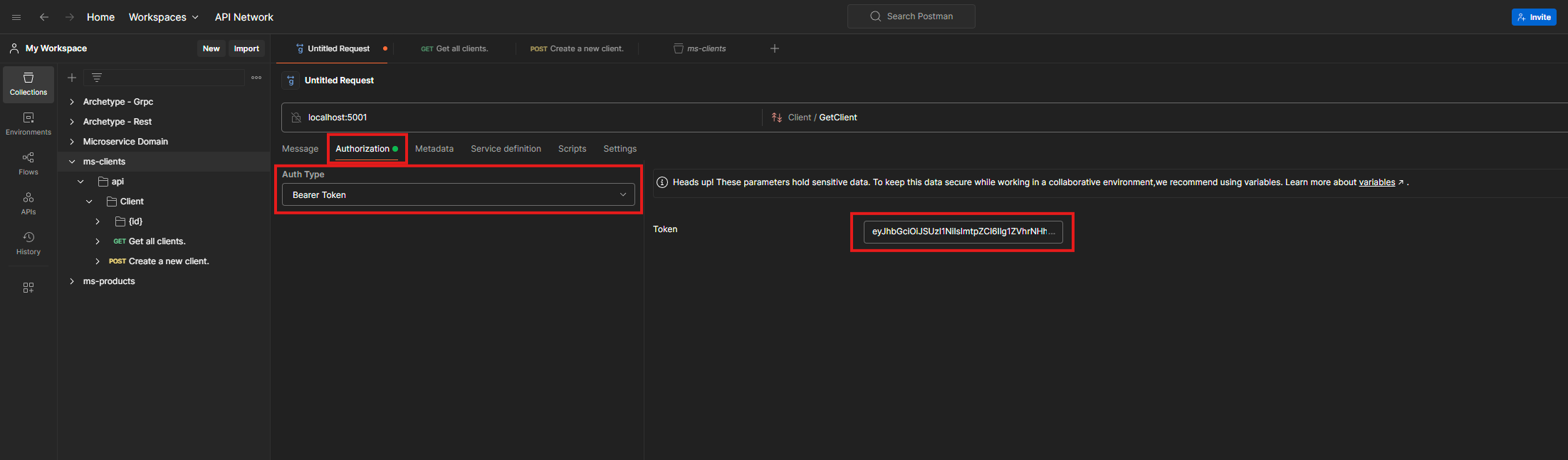Click the Token value field
This screenshot has width=1568, height=460.
[963, 231]
